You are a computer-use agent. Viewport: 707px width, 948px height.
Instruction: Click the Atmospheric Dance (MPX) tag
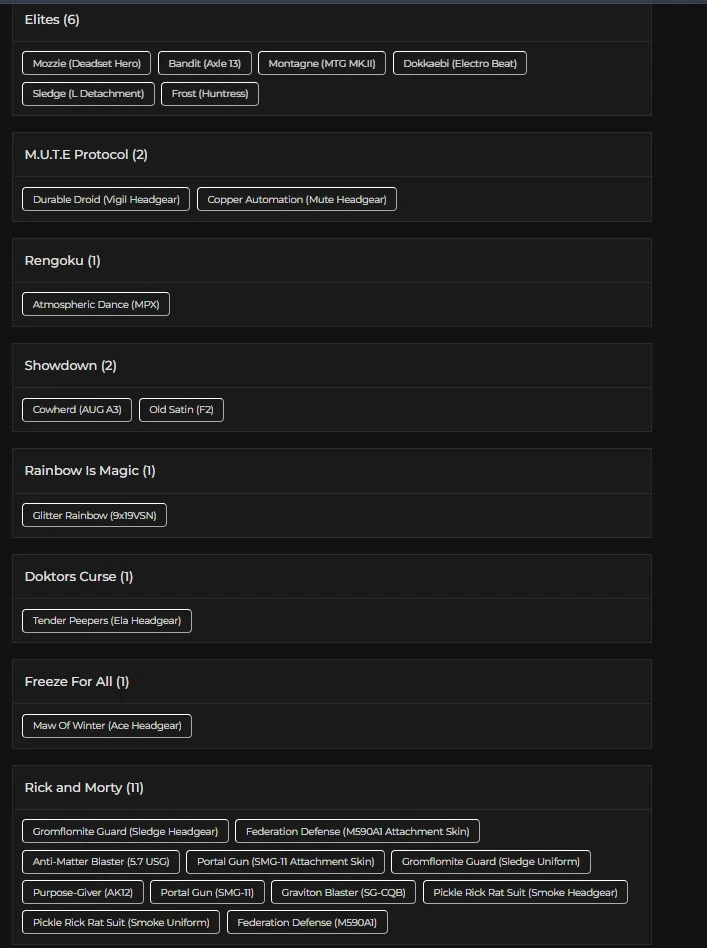[96, 304]
